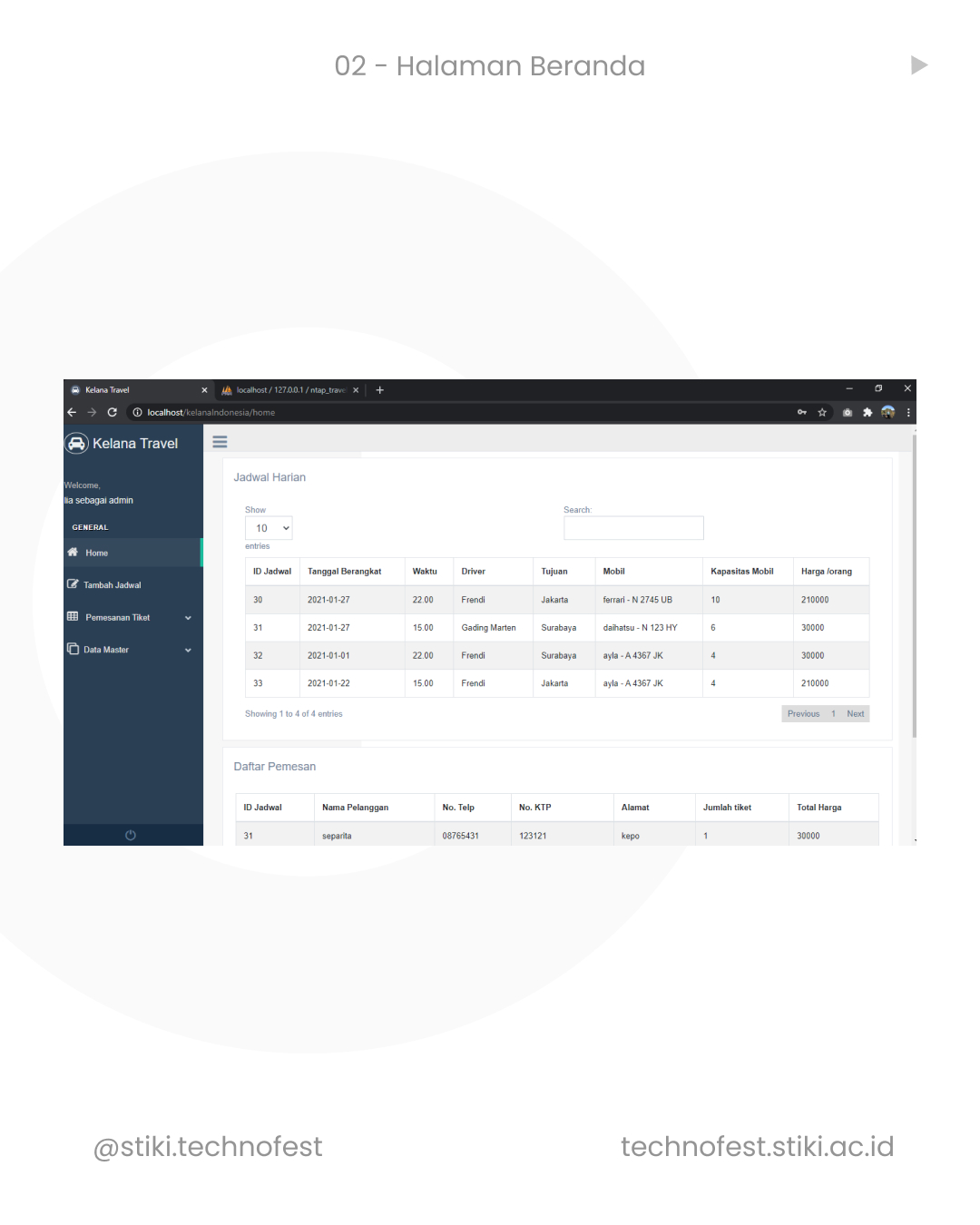Open the new tab plus icon
The width and height of the screenshot is (980, 1225).
(380, 390)
